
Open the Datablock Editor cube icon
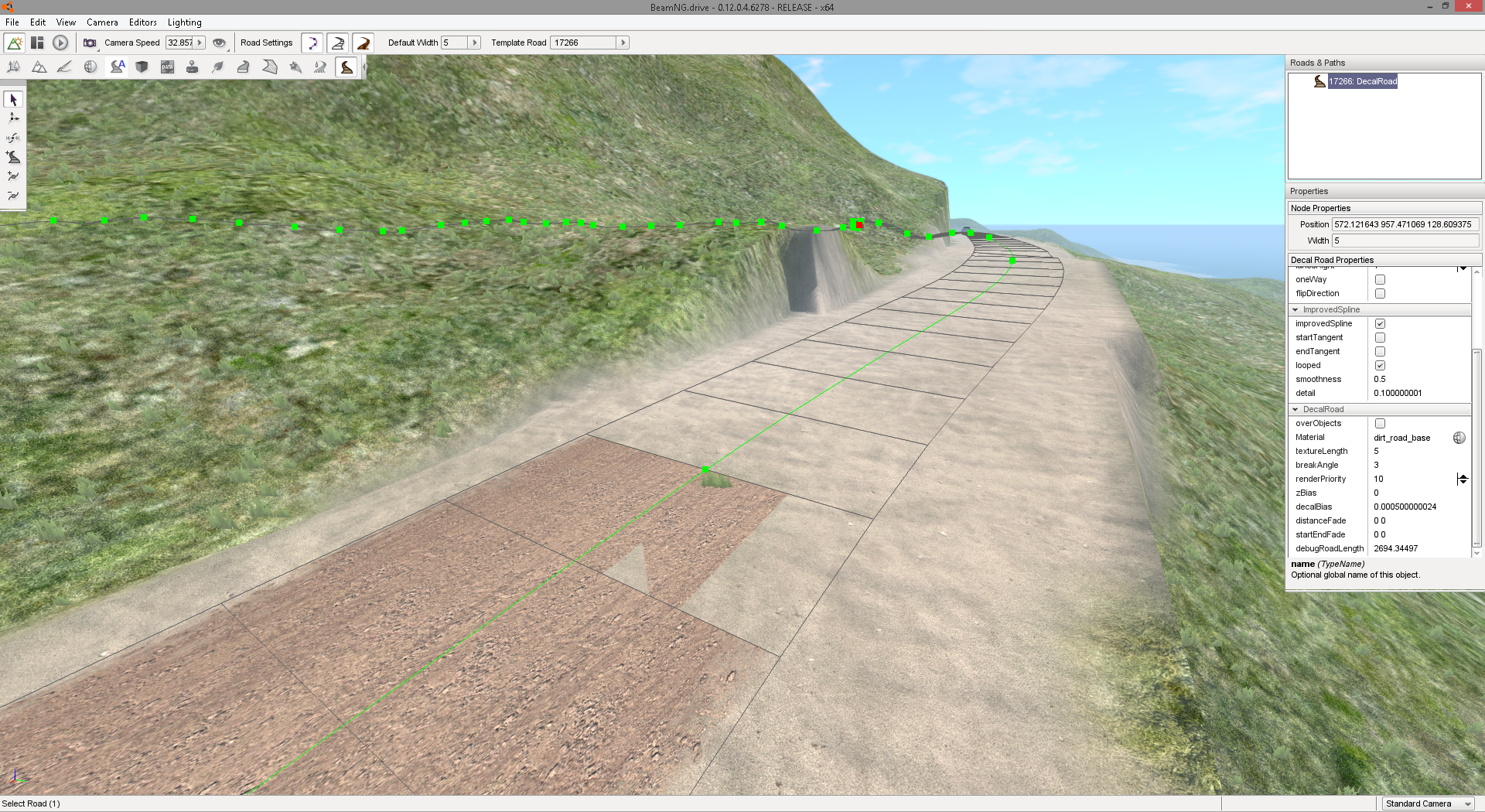[142, 67]
